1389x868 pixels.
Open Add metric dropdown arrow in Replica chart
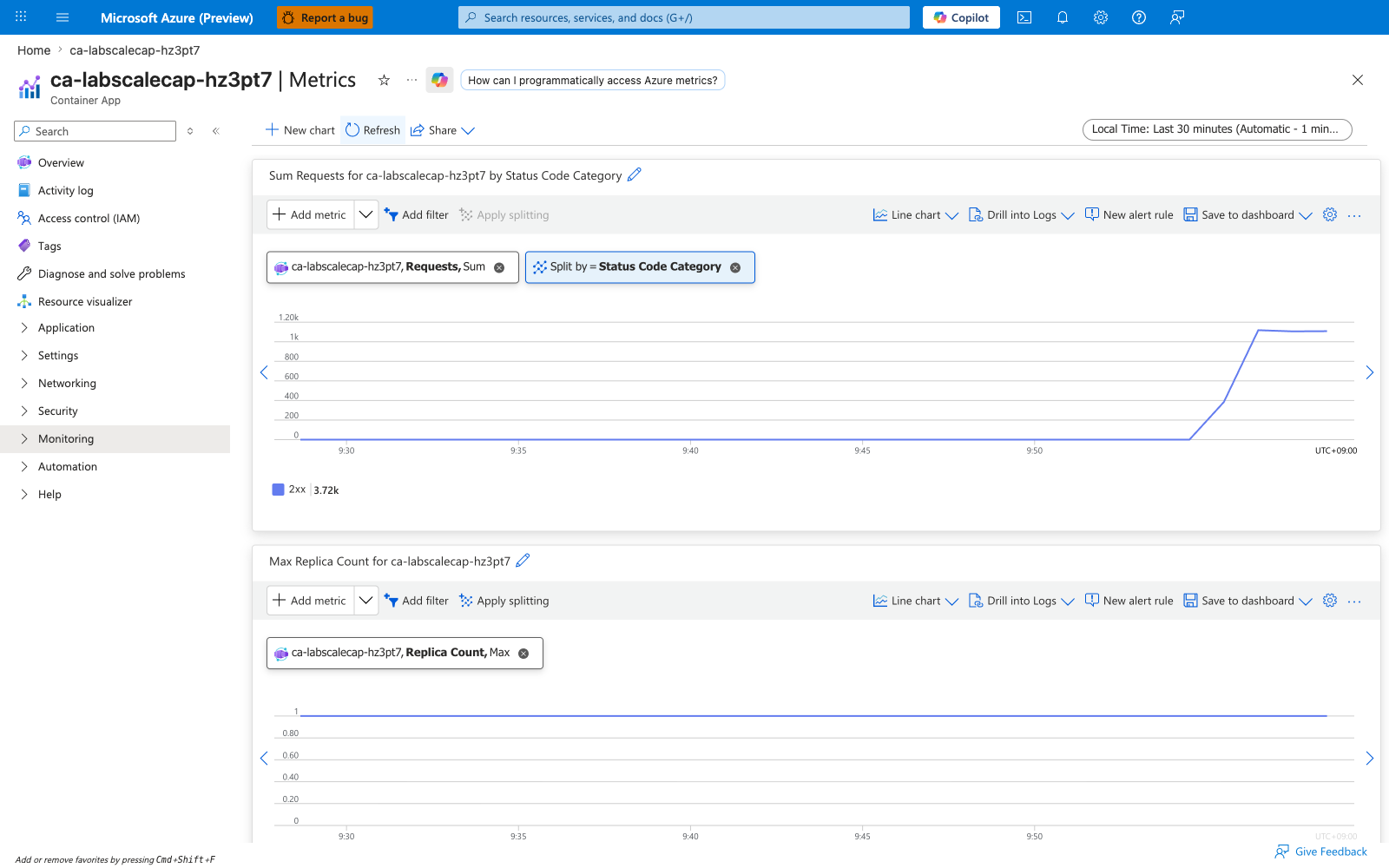366,600
